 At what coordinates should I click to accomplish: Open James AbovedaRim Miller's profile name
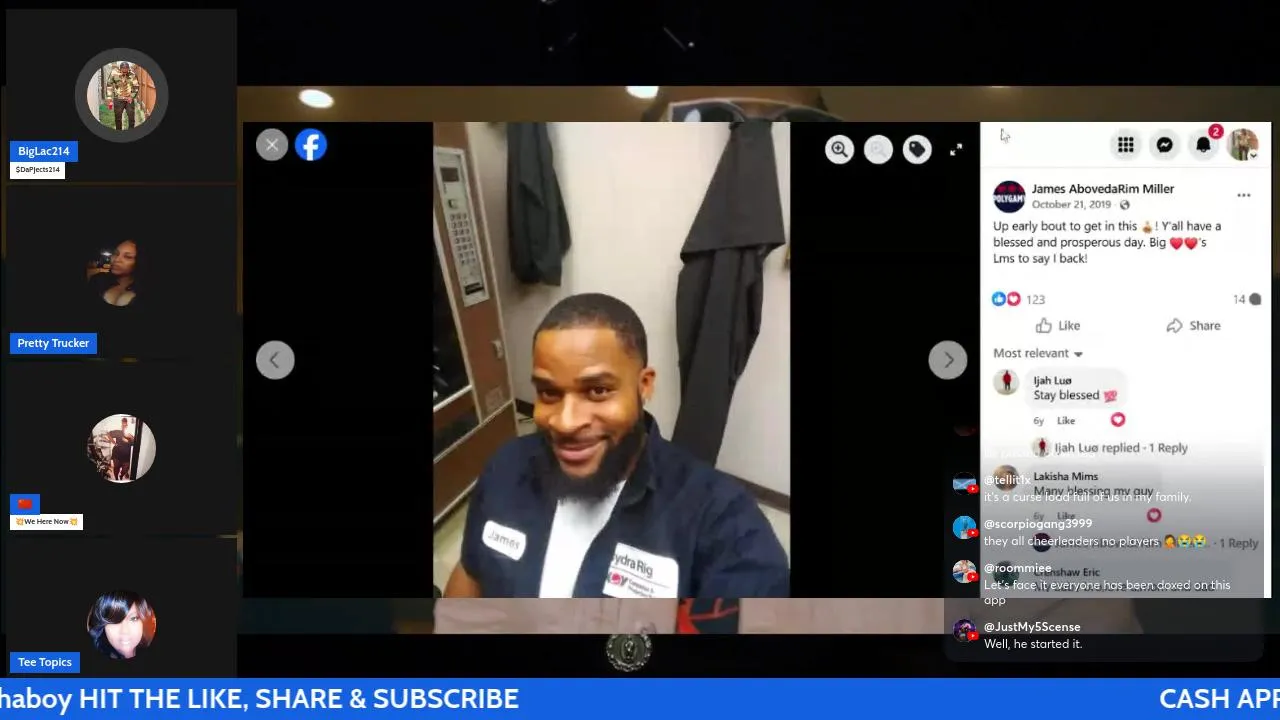click(1103, 188)
